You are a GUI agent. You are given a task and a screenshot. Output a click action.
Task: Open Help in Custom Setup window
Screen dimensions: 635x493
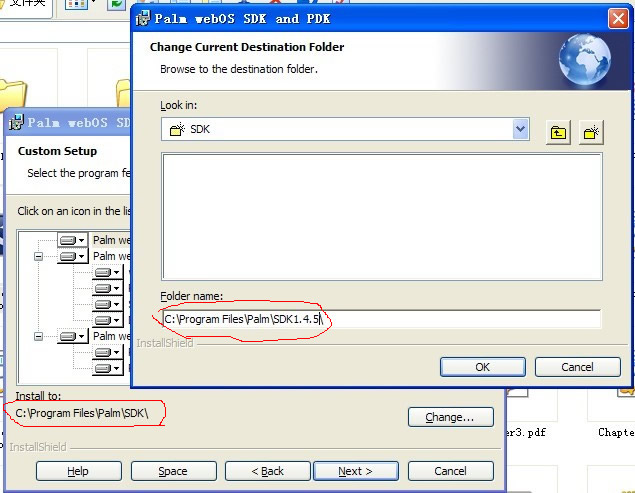coord(79,471)
